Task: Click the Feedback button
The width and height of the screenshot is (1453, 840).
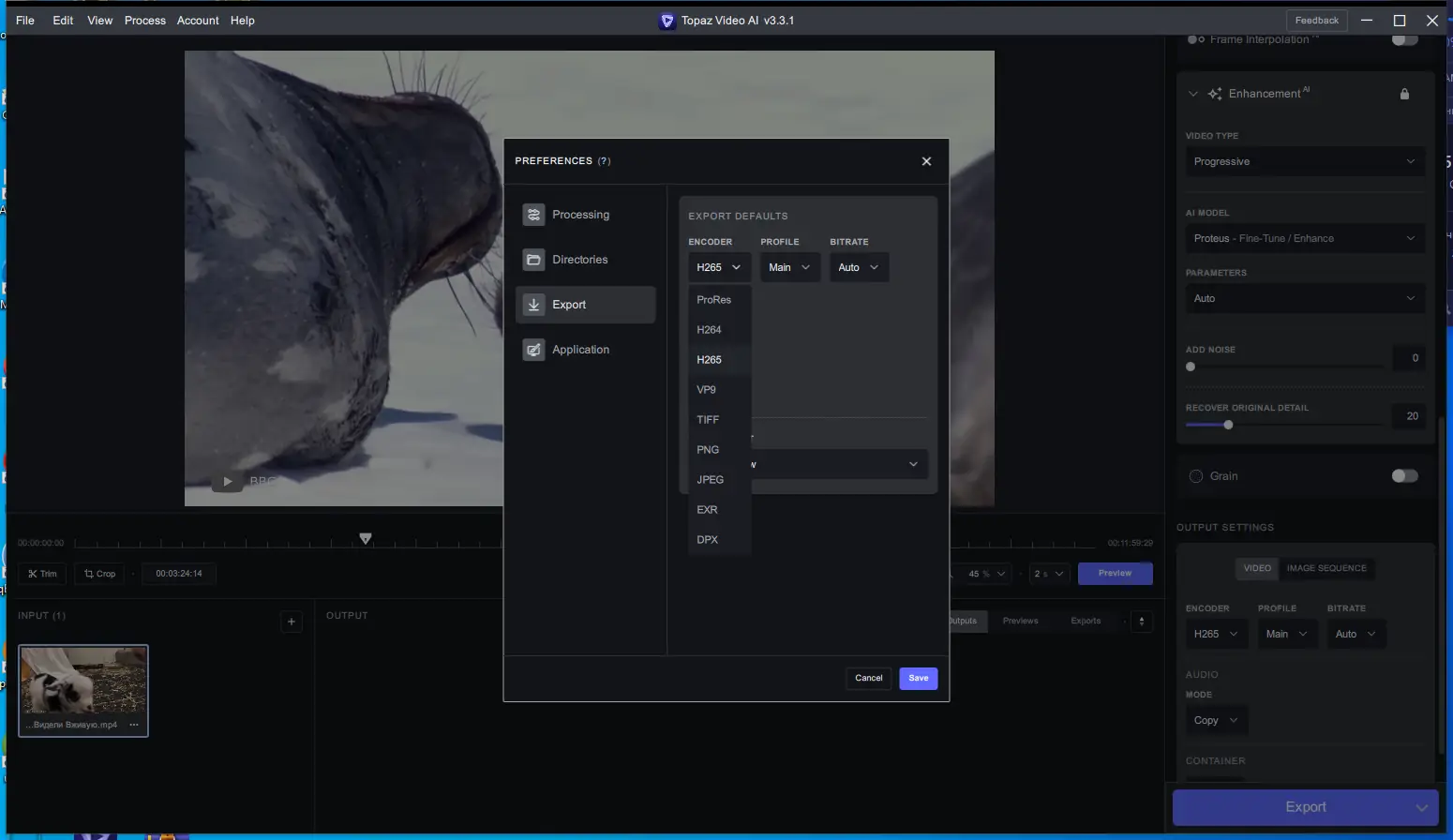Action: [1316, 21]
